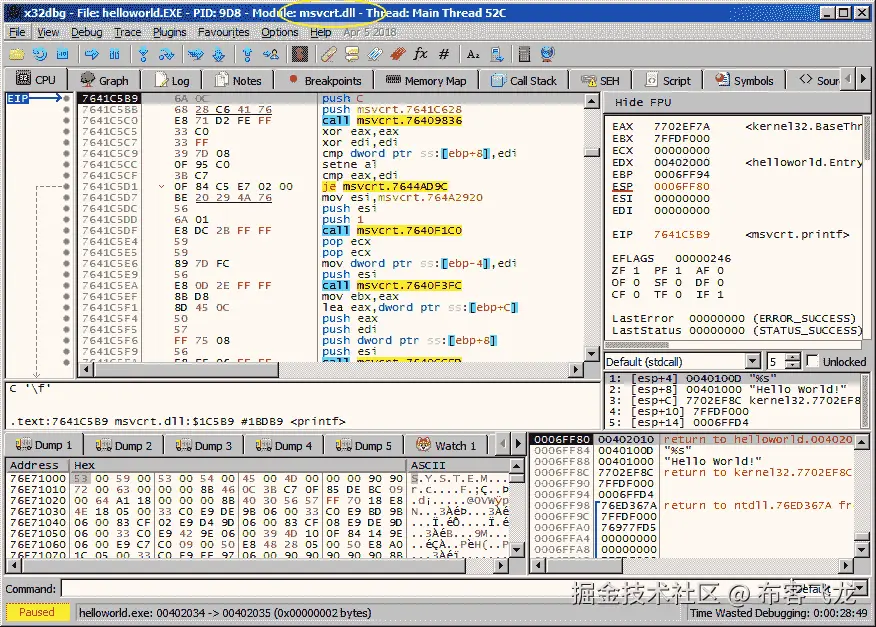Expand the Default (stdcall) calling convention dropdown
This screenshot has width=876, height=627.
tap(752, 361)
